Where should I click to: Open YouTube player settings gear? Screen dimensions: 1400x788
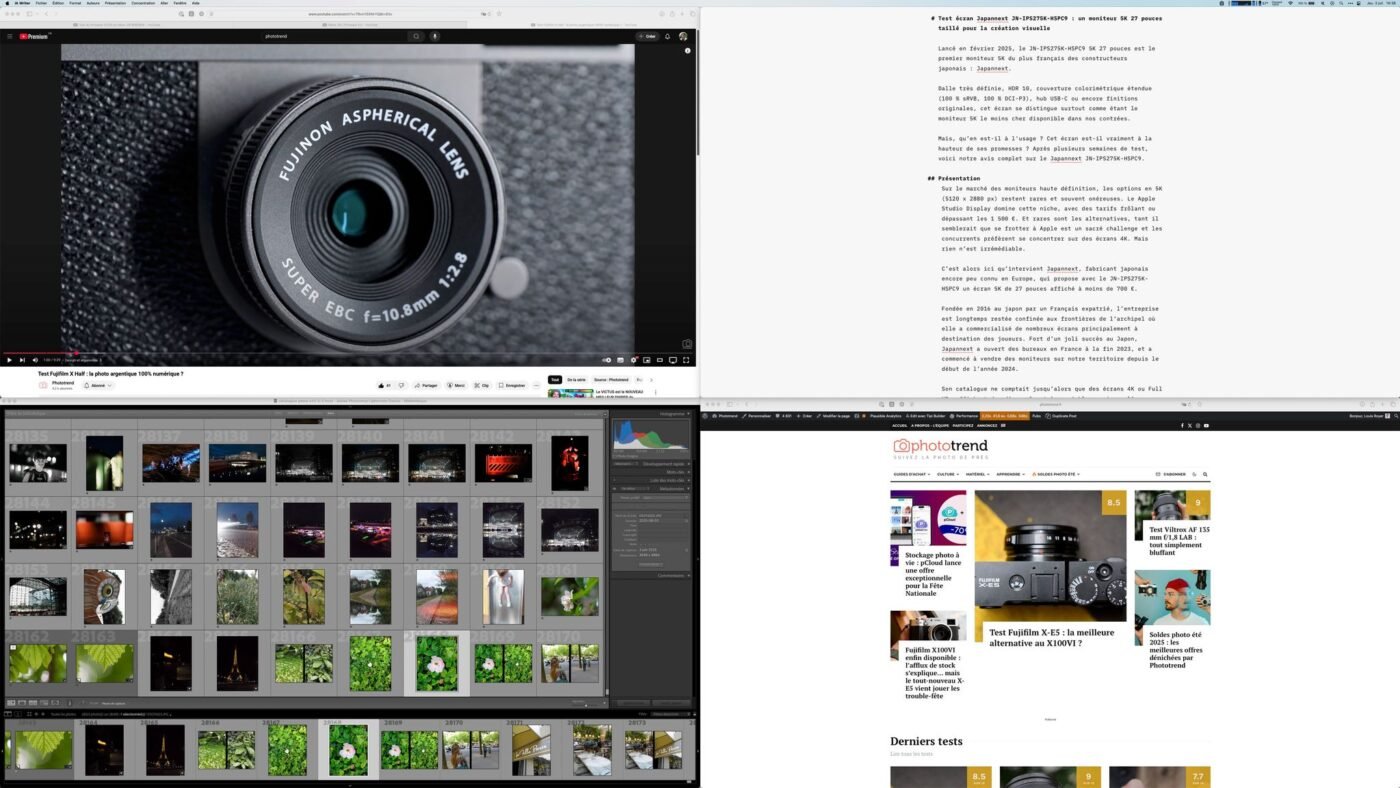tap(633, 360)
